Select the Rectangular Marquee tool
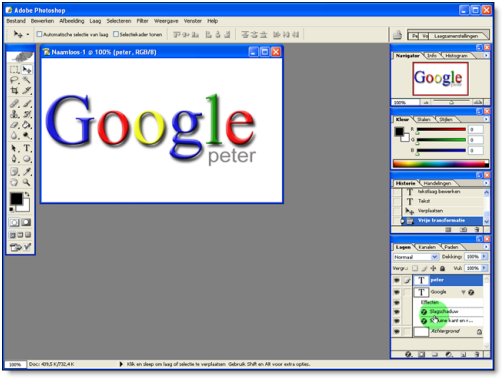The height and width of the screenshot is (380, 504). tap(14, 69)
